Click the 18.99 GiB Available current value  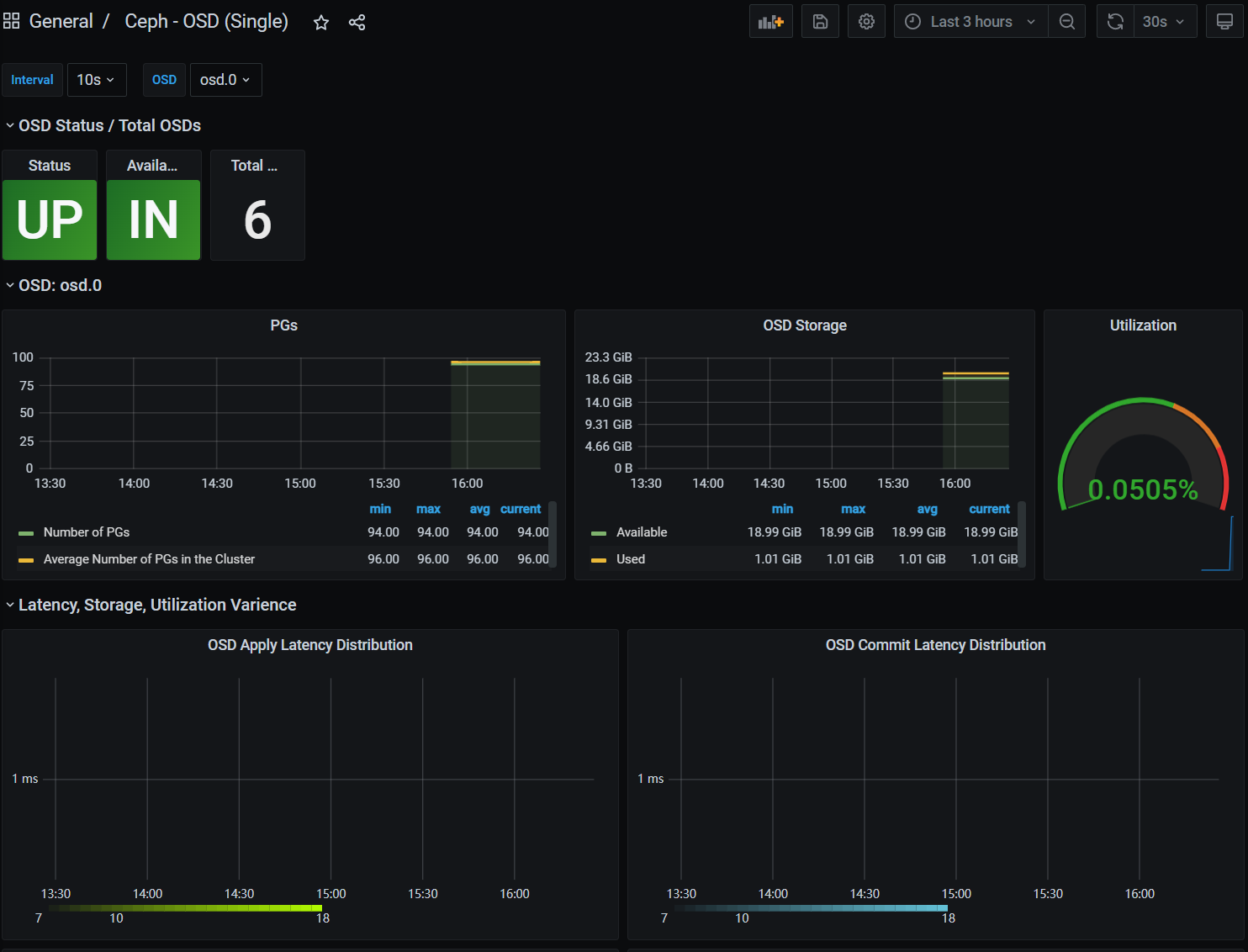[x=991, y=532]
